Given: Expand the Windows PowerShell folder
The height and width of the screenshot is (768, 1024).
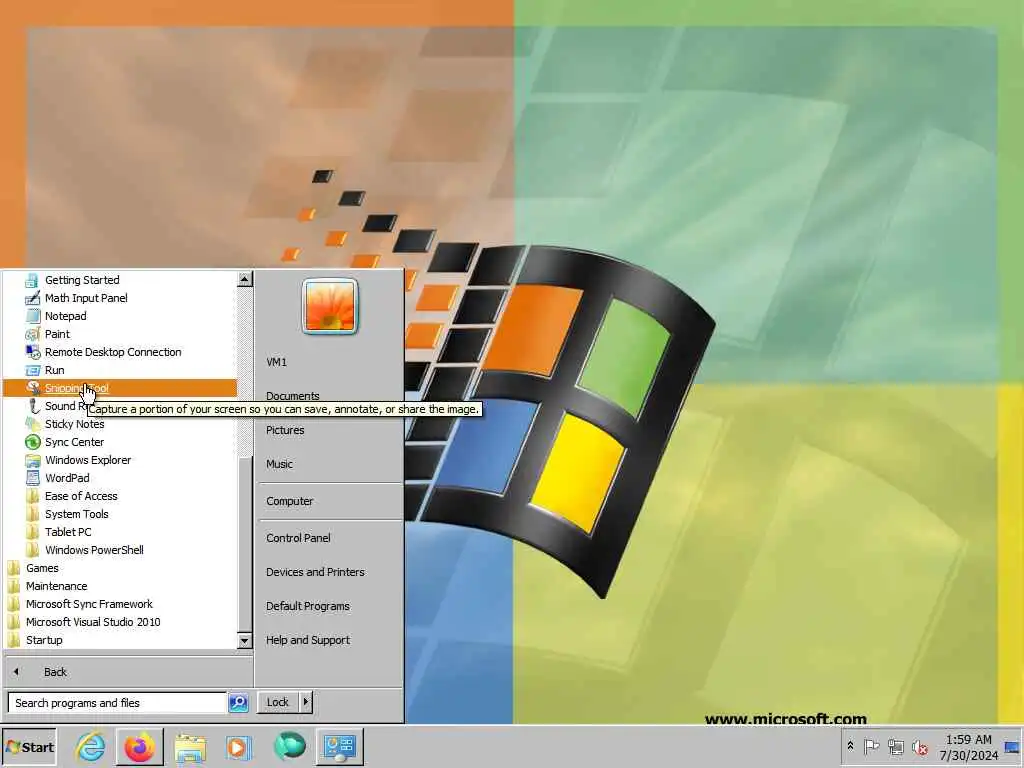Looking at the screenshot, I should (x=94, y=550).
